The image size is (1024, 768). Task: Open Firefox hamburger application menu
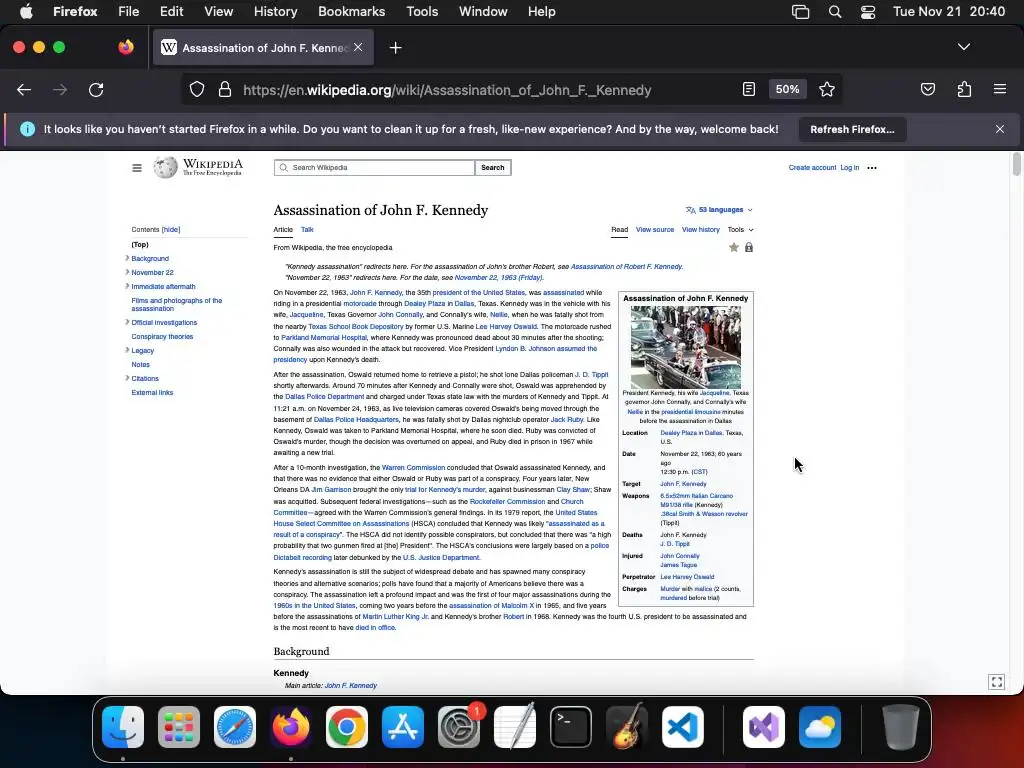click(x=1000, y=89)
